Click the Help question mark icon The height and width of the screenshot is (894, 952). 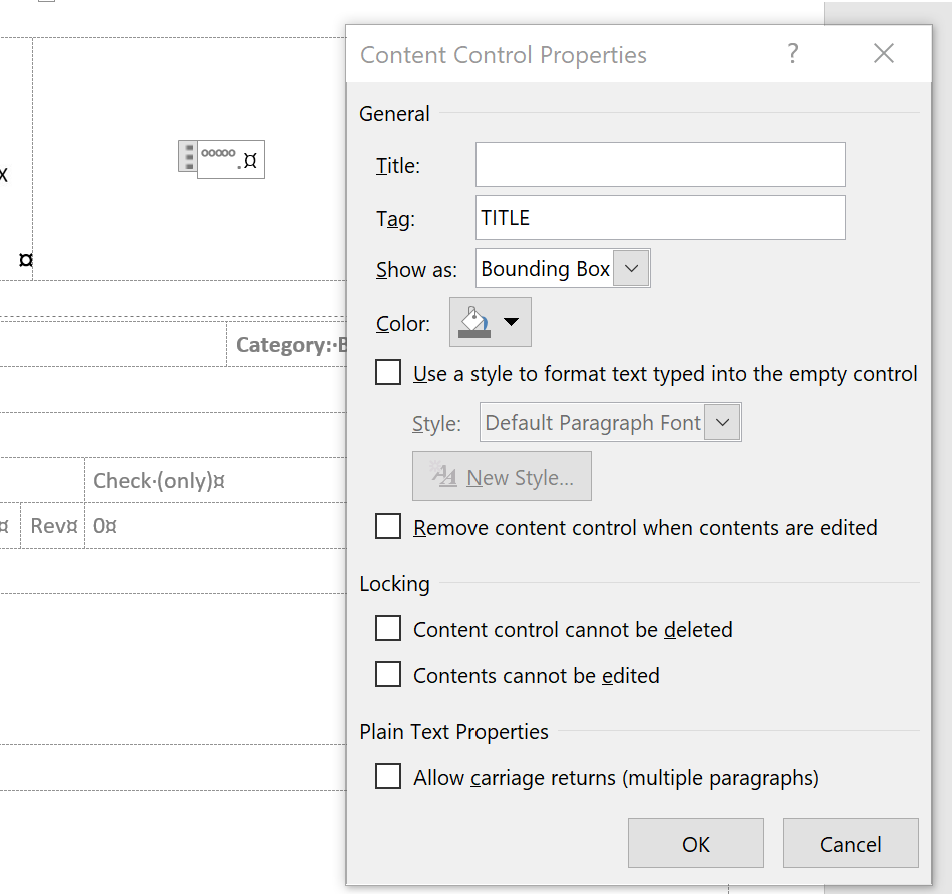point(793,54)
